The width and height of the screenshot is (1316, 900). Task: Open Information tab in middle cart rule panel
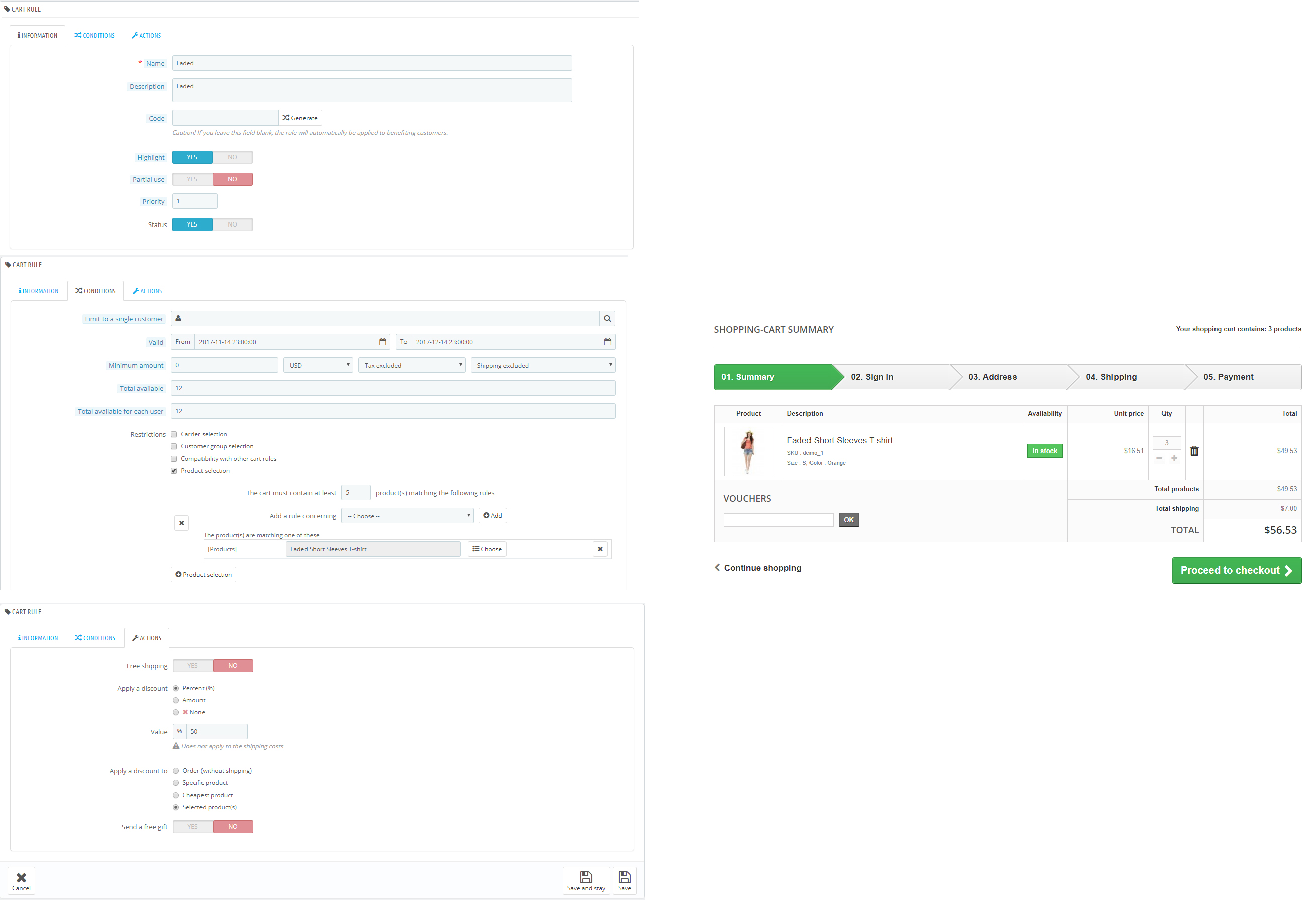click(39, 291)
